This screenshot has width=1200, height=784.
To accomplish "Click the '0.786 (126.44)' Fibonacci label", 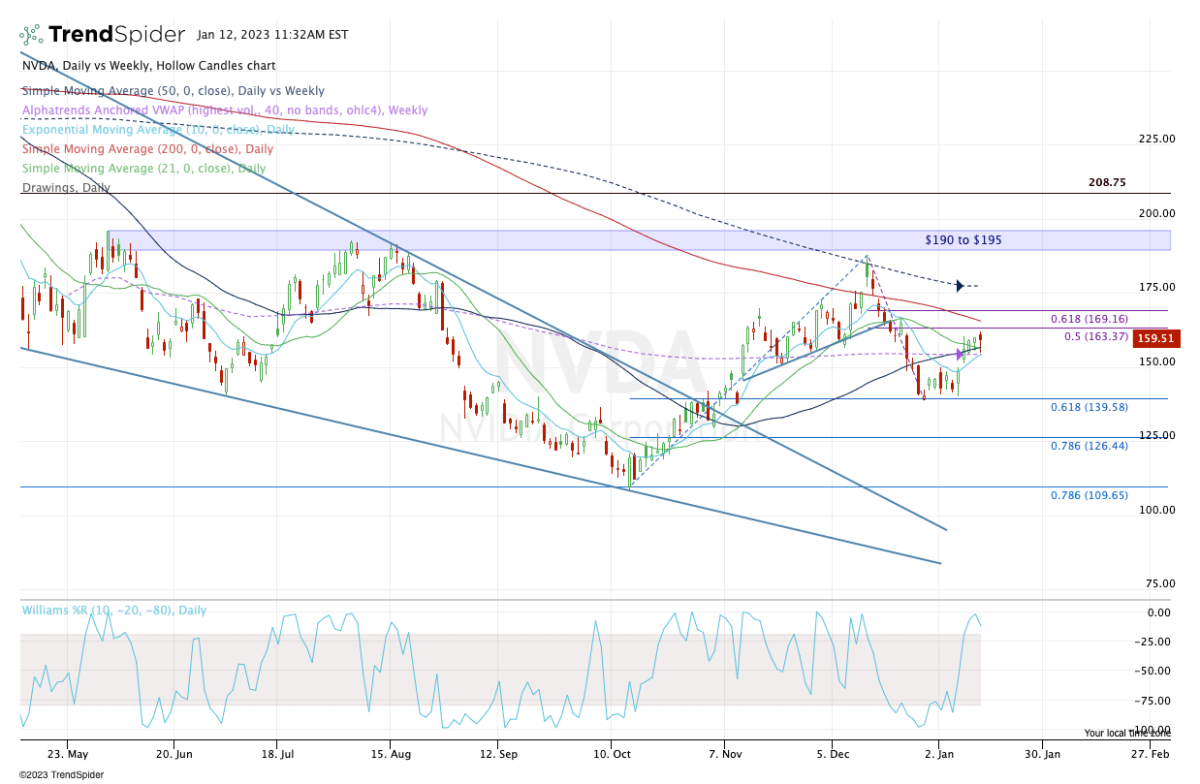I will point(1088,446).
